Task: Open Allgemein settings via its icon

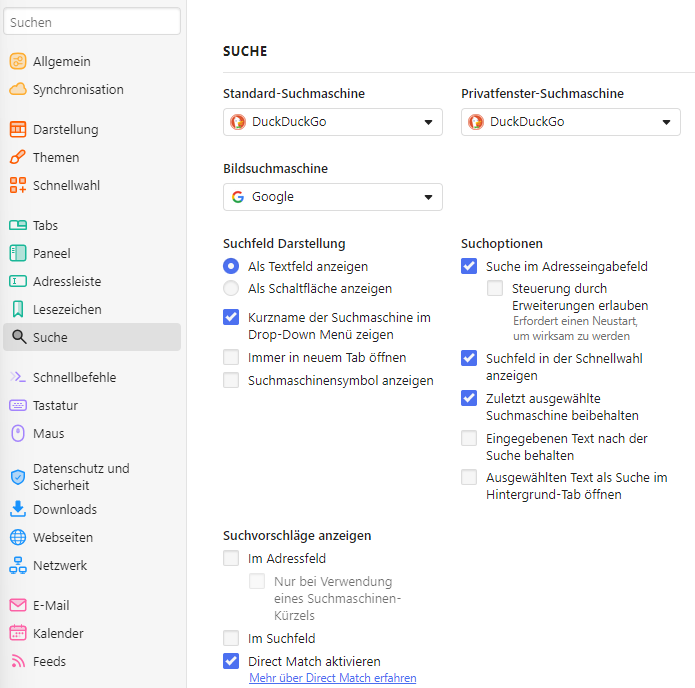Action: 18,62
